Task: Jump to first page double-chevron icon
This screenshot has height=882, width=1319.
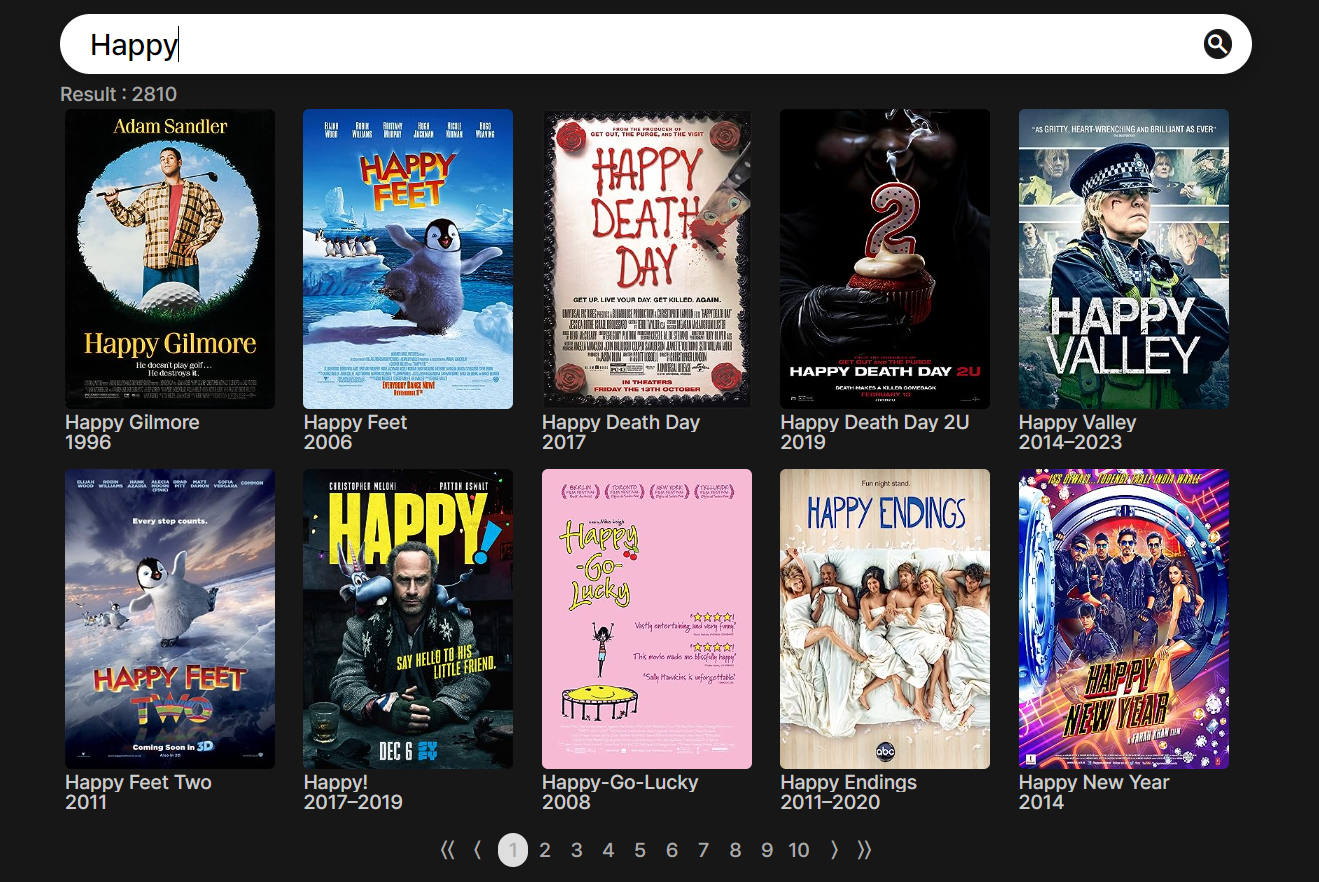Action: click(x=447, y=850)
